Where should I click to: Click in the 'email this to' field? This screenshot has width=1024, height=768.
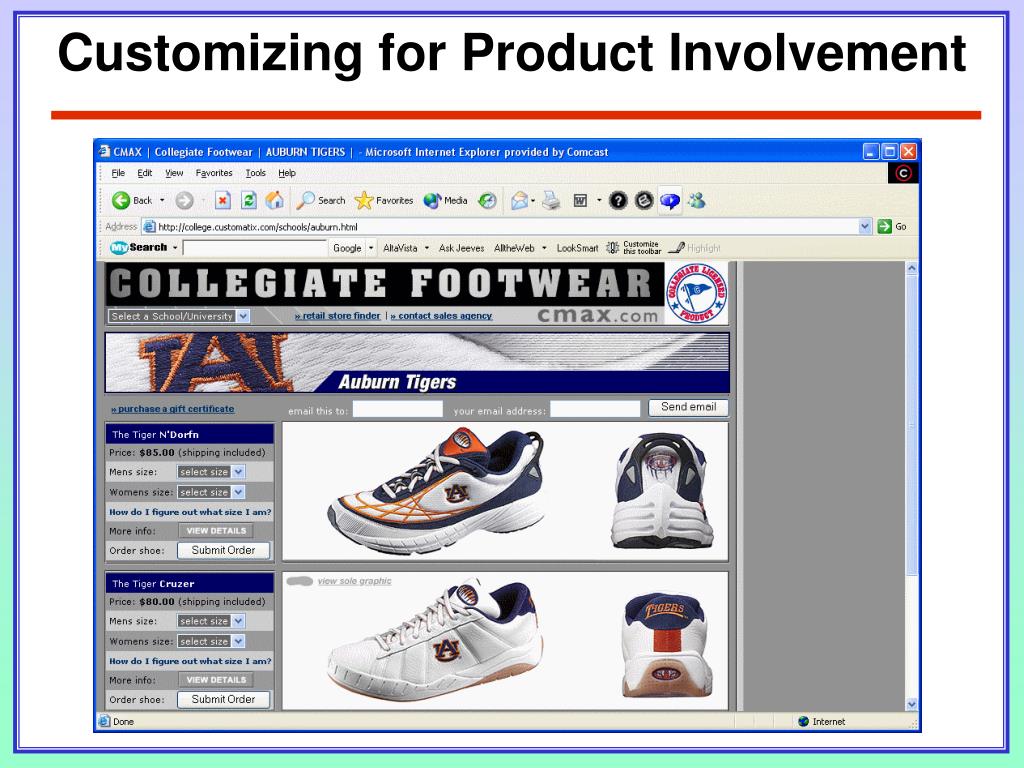coord(398,409)
